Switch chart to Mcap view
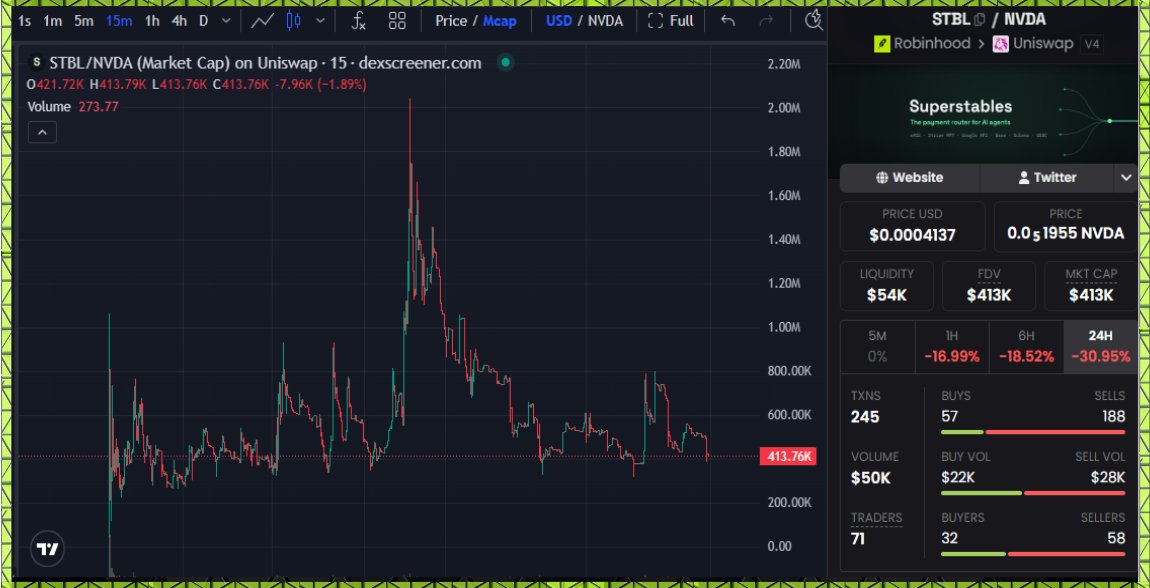Image resolution: width=1150 pixels, height=588 pixels. click(499, 21)
